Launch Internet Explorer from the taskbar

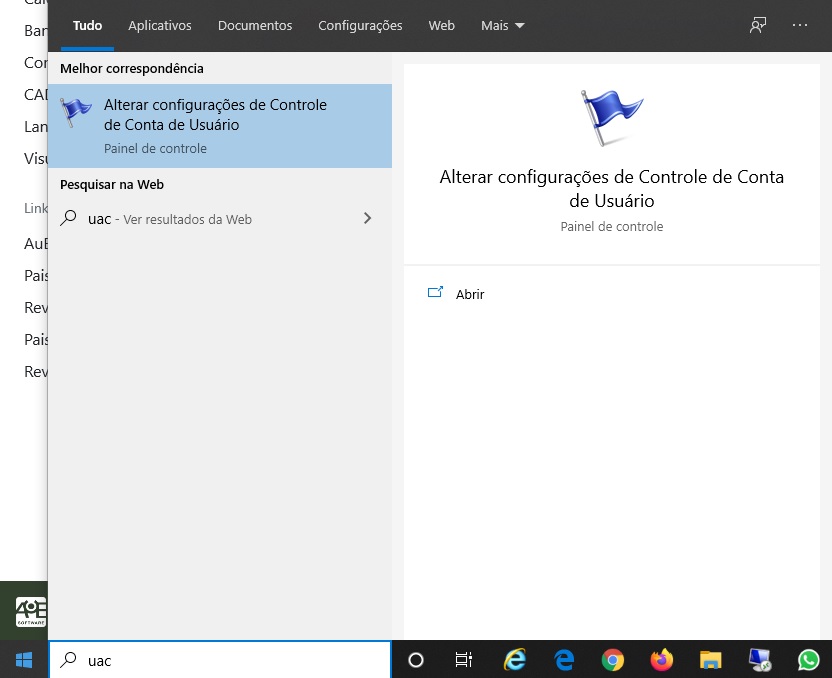point(515,660)
